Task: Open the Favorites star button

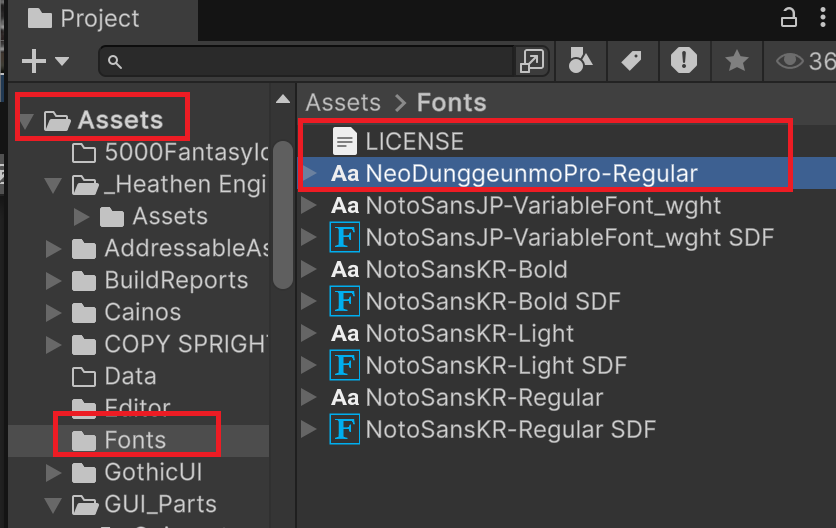Action: coord(737,60)
